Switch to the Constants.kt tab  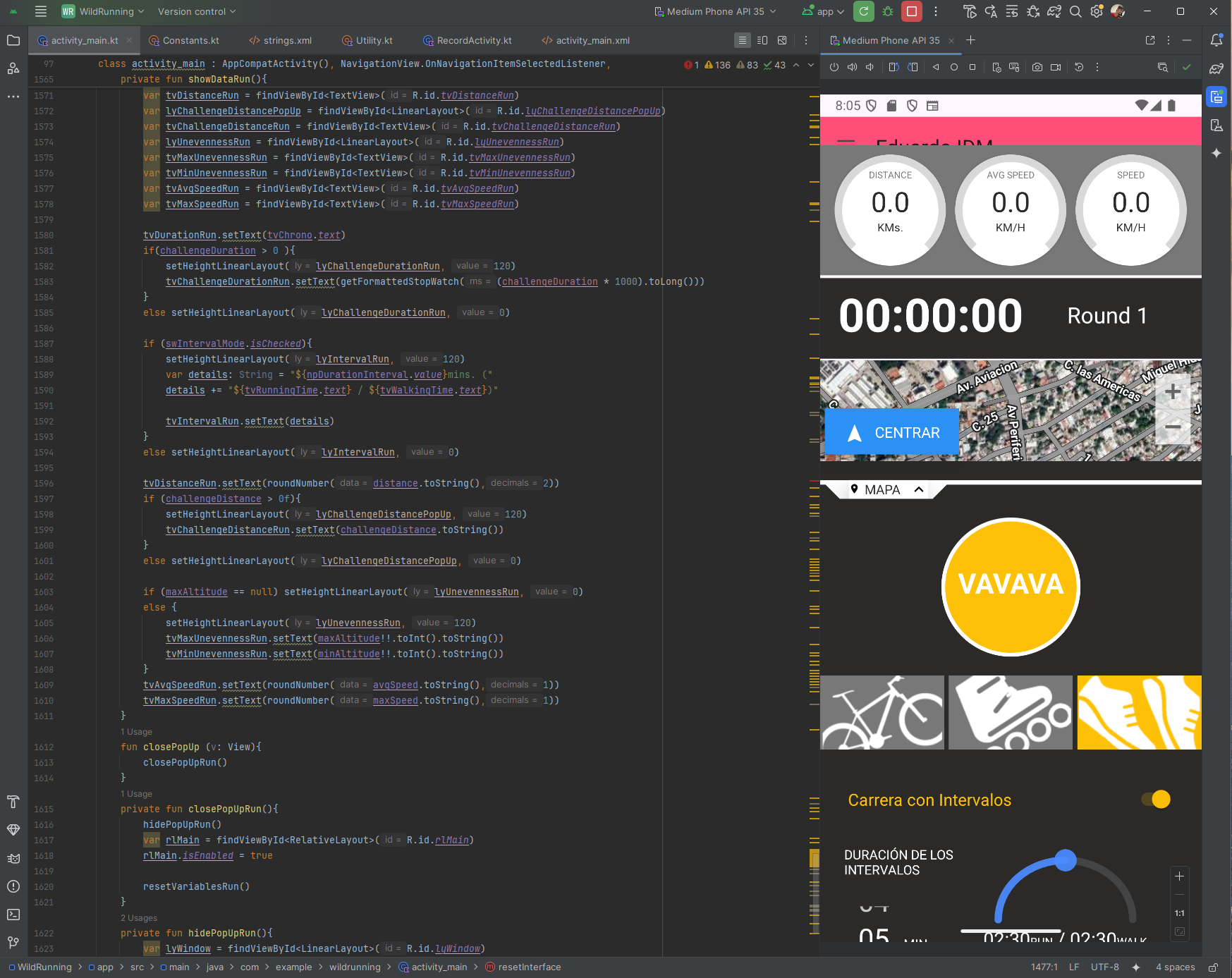190,41
